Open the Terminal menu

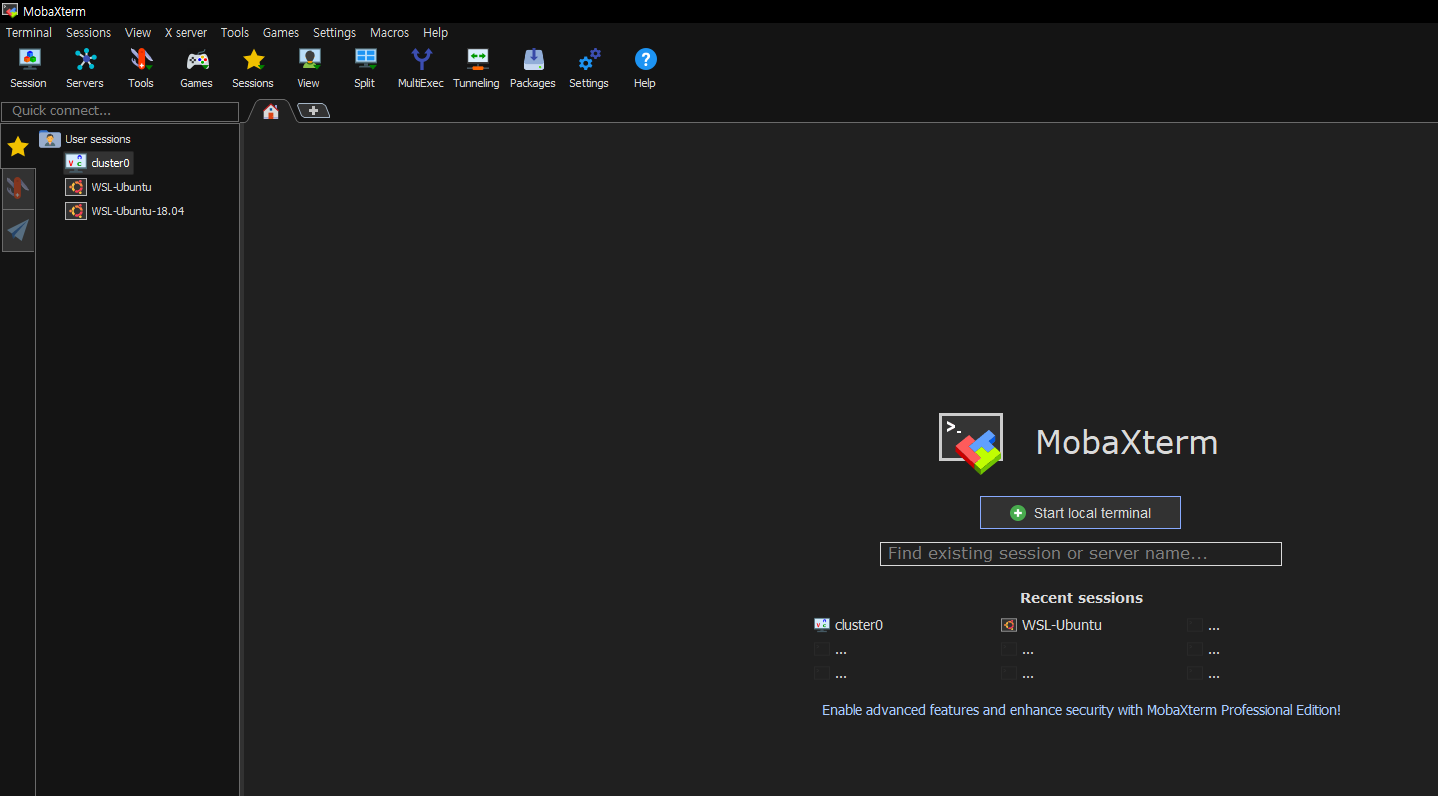29,33
